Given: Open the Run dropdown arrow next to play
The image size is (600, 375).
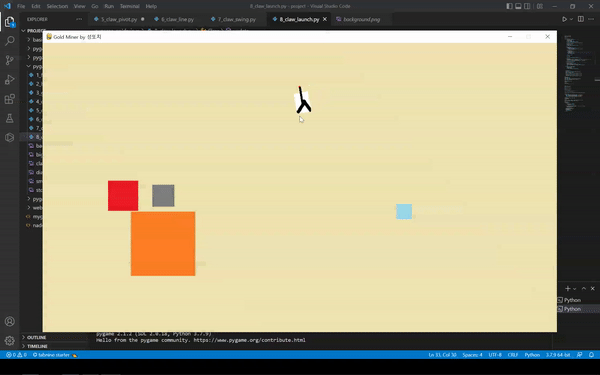Looking at the screenshot, I should (x=572, y=19).
